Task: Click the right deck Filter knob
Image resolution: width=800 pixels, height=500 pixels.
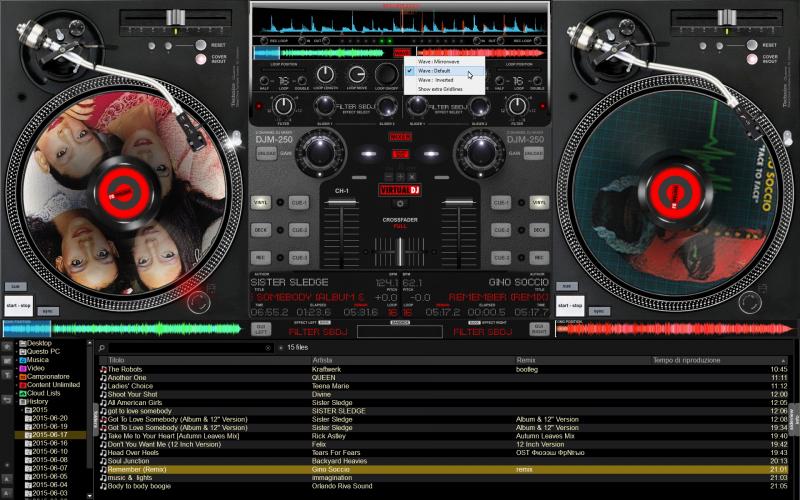Action: (517, 107)
